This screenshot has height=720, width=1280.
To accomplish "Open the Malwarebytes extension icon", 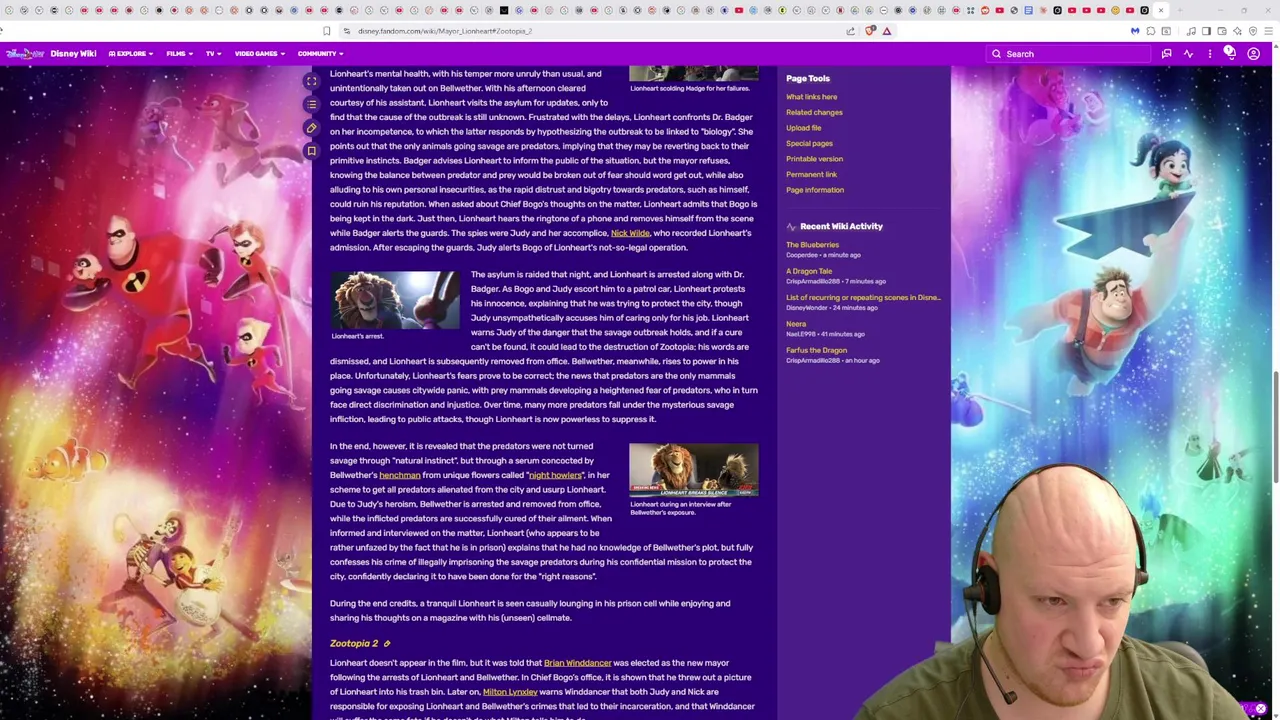I will [x=1135, y=31].
